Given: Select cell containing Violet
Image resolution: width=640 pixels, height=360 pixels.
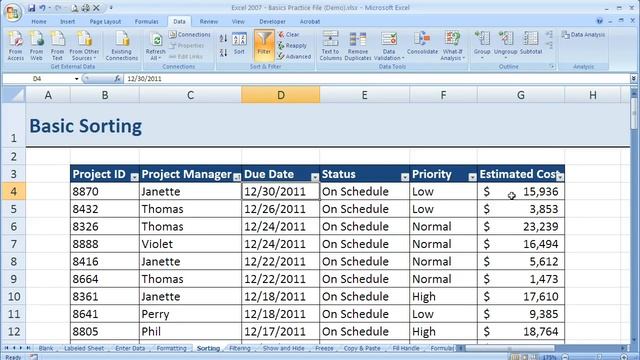Looking at the screenshot, I should (190, 244).
